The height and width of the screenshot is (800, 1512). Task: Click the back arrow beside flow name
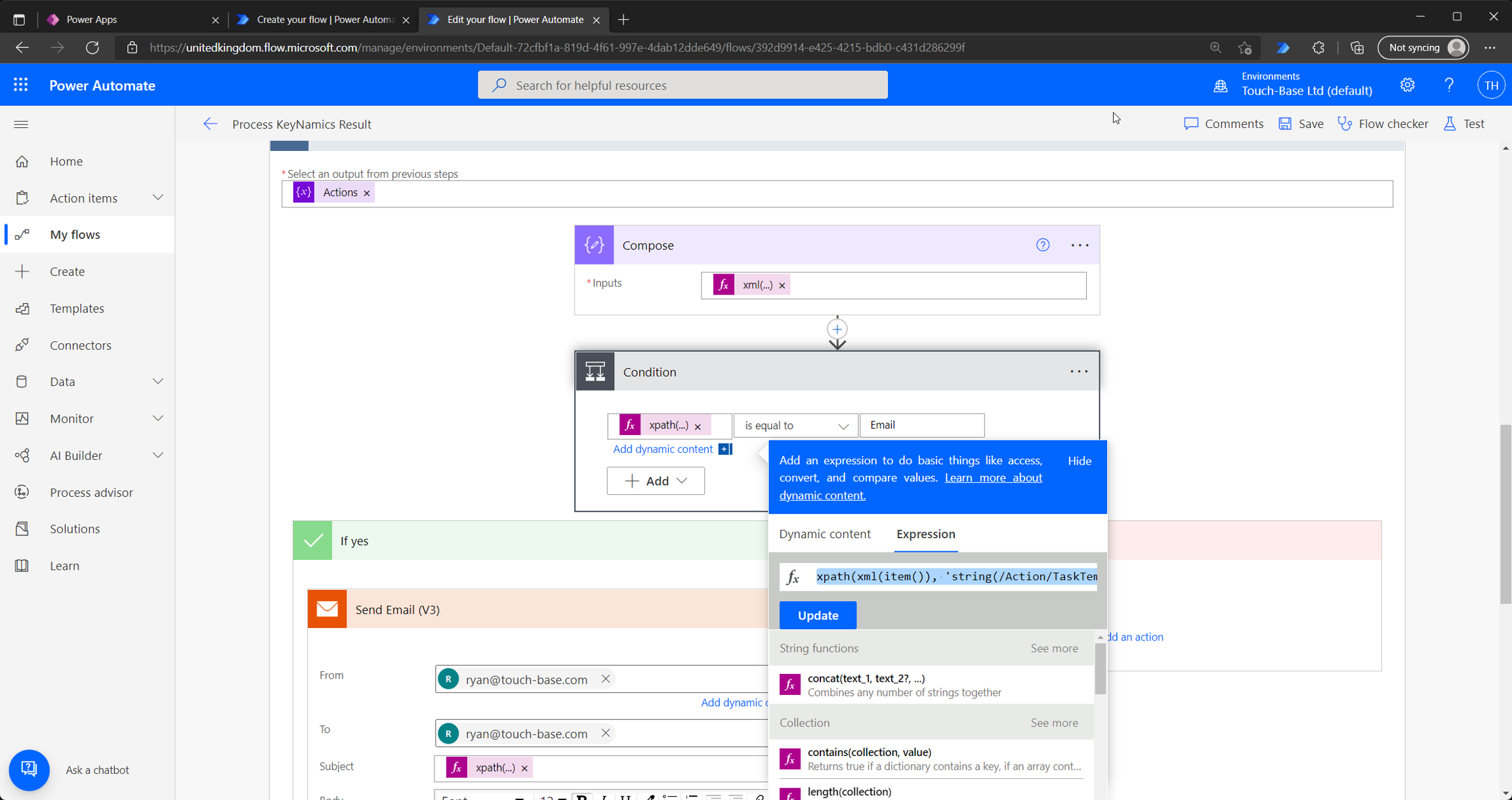(x=210, y=124)
